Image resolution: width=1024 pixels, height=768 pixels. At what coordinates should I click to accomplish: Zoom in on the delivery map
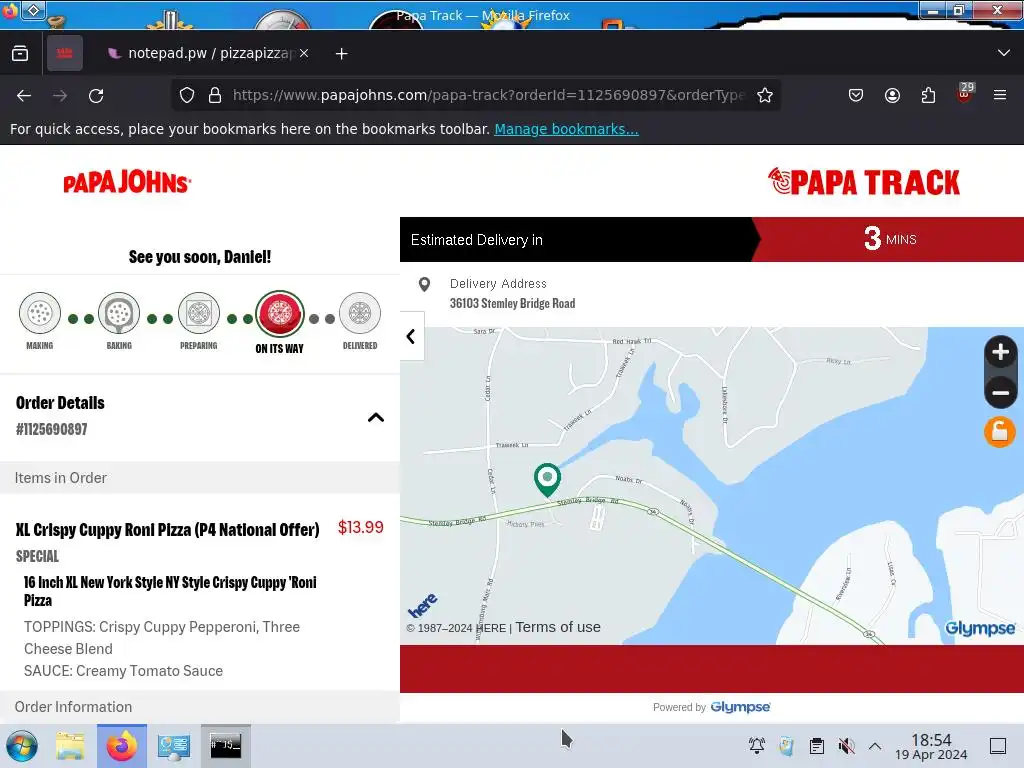coord(1000,353)
